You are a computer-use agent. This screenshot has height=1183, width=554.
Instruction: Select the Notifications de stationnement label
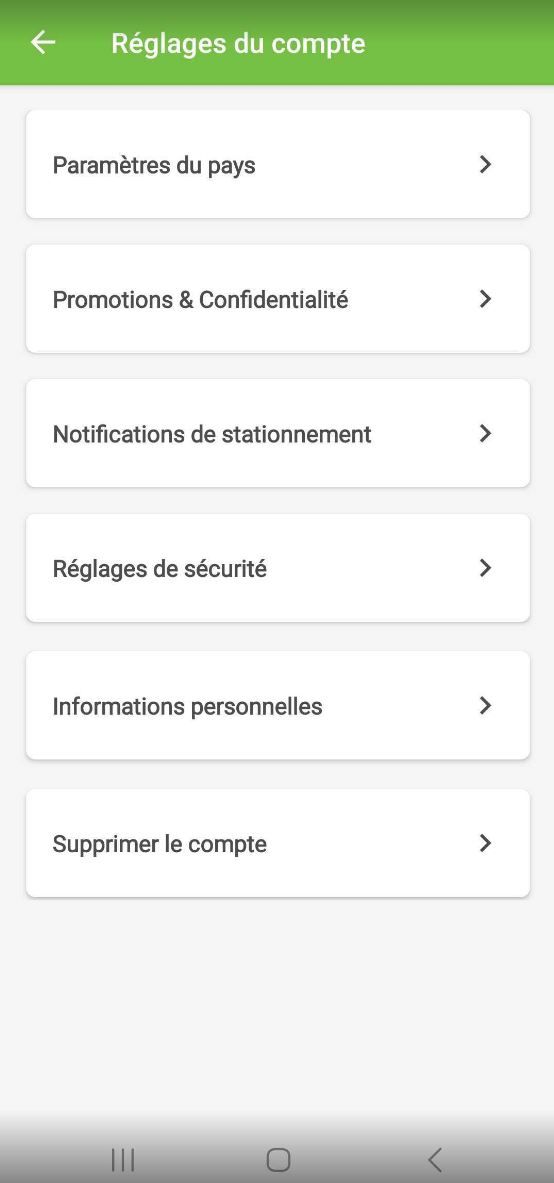point(212,434)
